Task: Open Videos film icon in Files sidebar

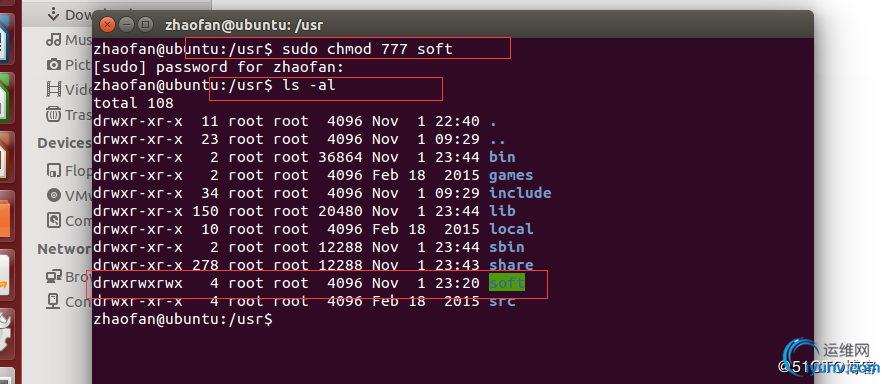Action: (x=54, y=89)
